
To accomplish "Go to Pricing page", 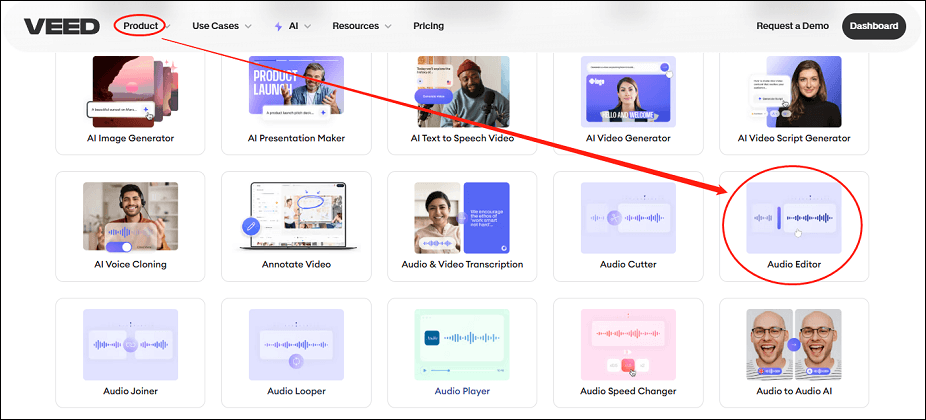I will pos(429,26).
